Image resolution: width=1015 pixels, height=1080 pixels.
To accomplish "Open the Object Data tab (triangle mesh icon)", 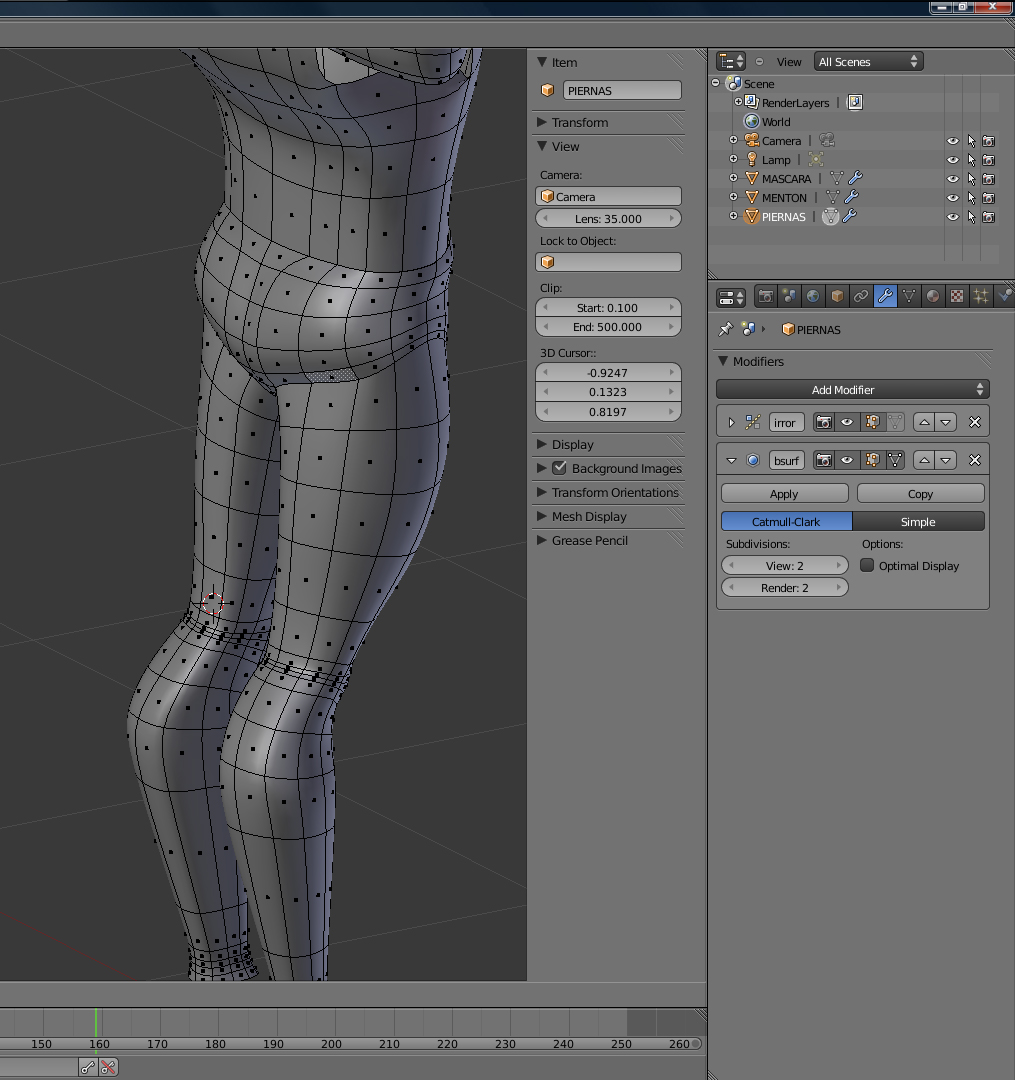I will point(909,297).
